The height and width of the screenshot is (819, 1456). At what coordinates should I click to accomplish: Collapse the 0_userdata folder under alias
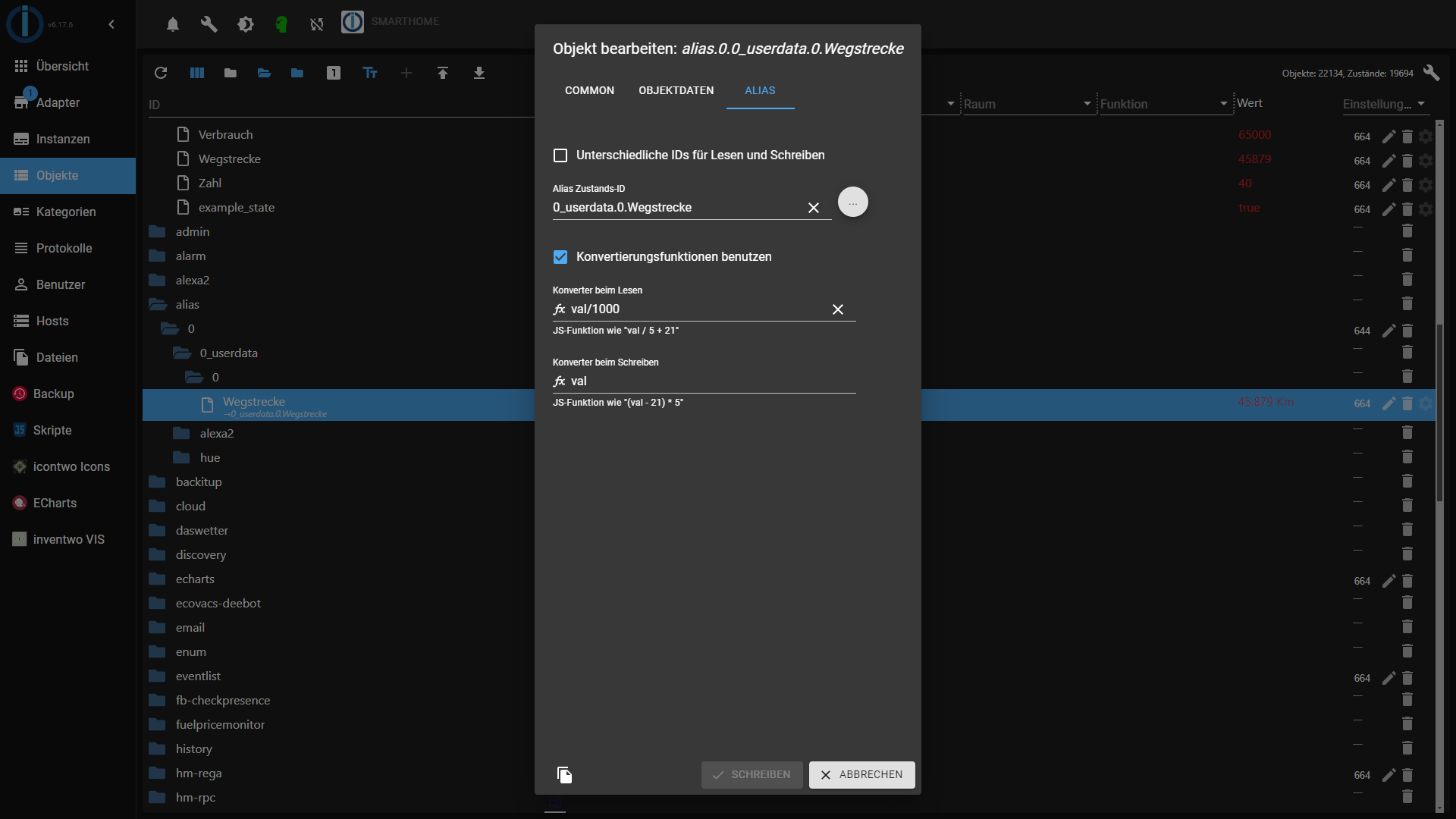click(x=182, y=353)
